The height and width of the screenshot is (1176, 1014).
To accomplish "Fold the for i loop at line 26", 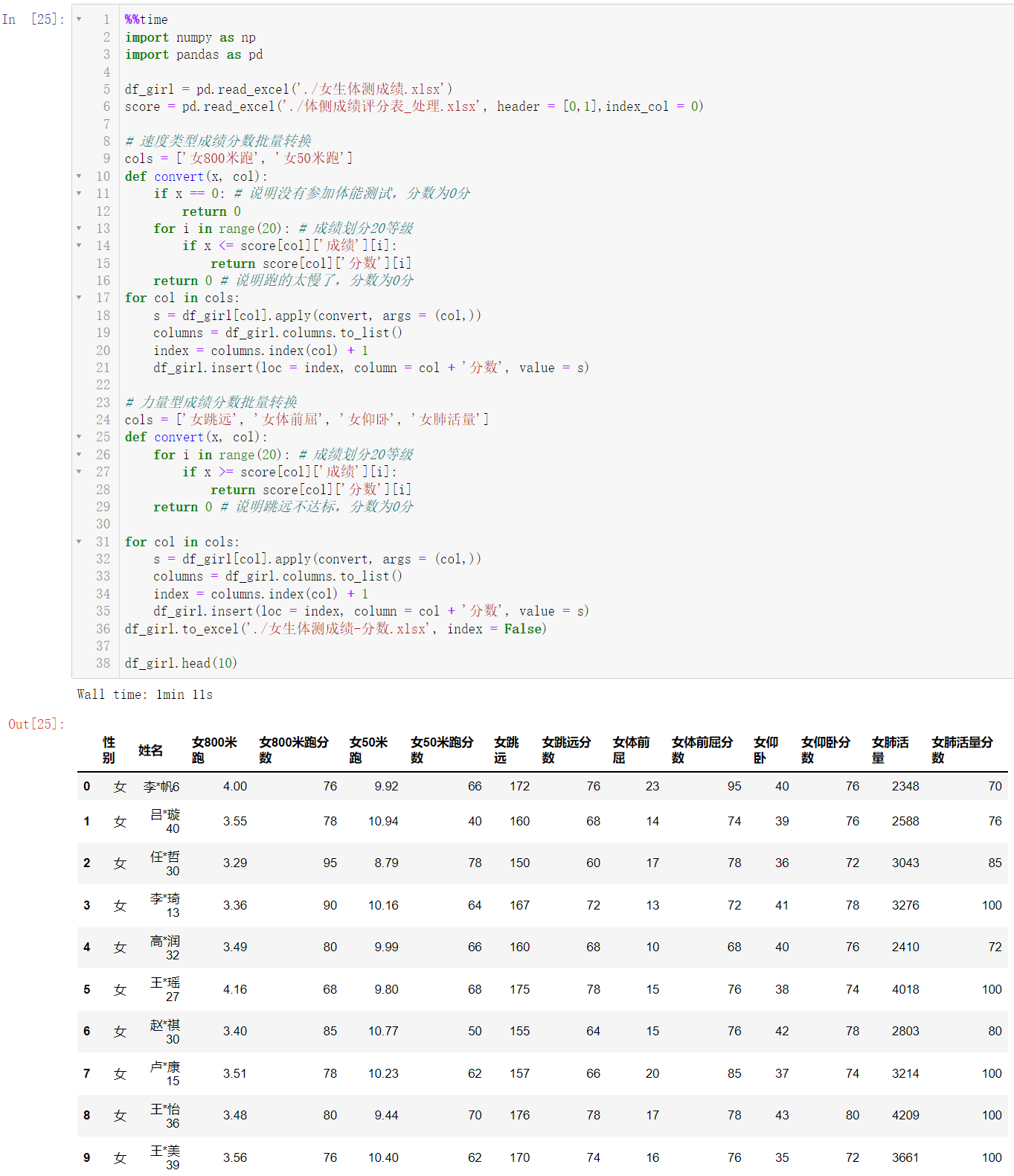I will tap(79, 455).
